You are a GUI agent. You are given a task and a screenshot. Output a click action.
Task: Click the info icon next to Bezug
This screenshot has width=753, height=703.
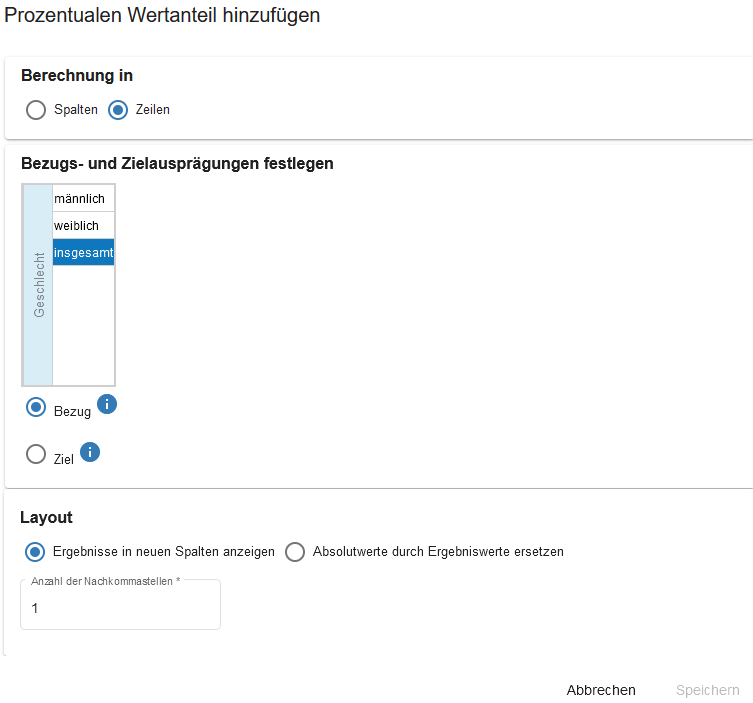click(108, 404)
